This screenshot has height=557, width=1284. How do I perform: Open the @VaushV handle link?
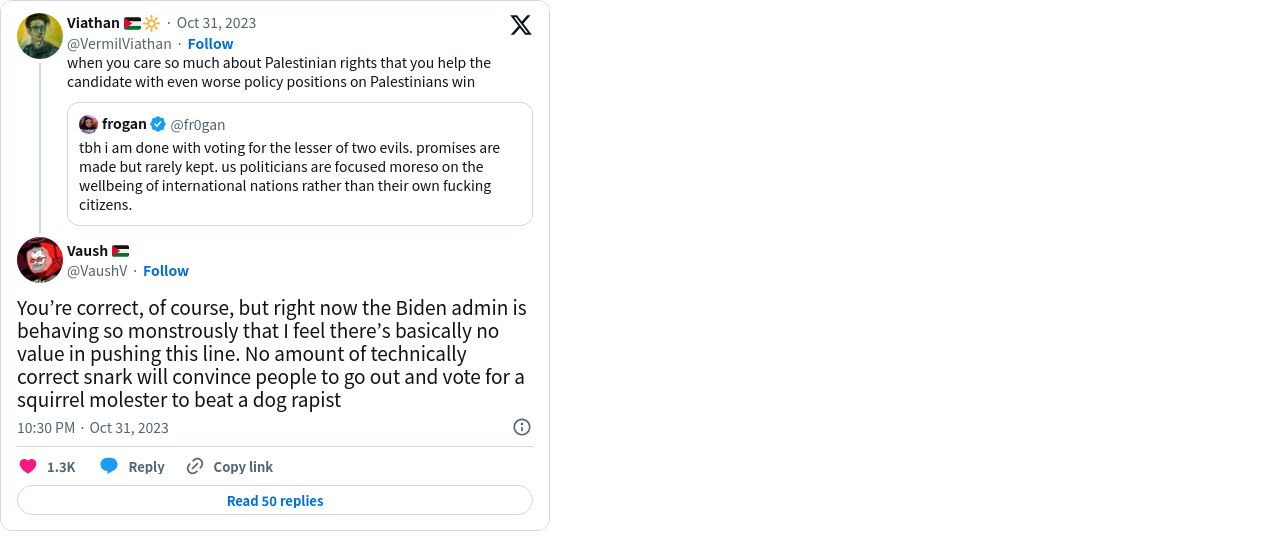[x=97, y=271]
